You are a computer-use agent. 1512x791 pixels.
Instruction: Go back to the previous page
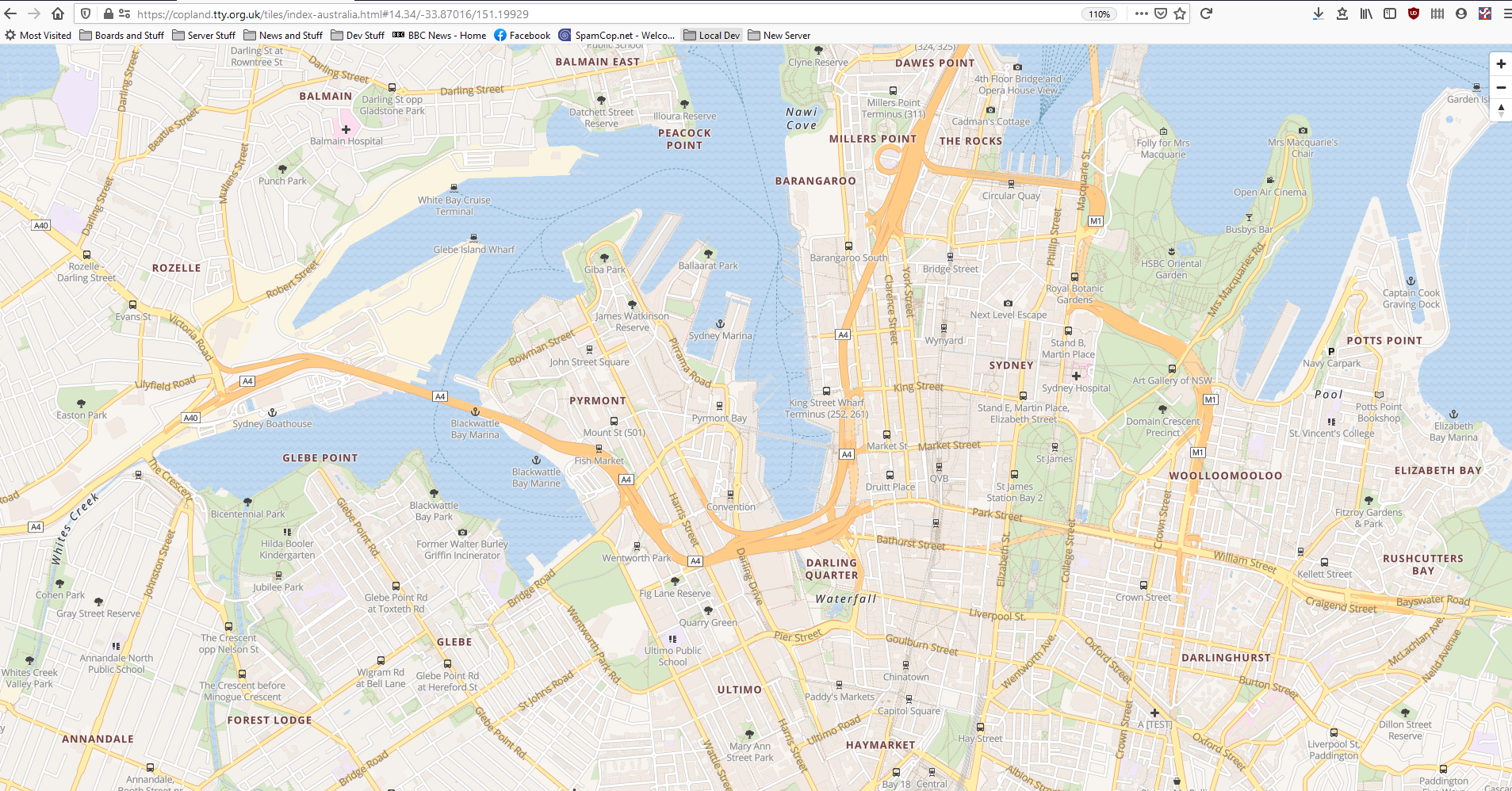coord(11,13)
